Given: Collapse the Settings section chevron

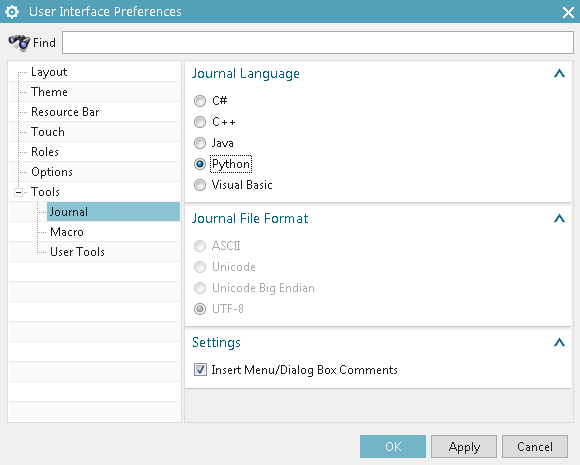Looking at the screenshot, I should point(559,343).
